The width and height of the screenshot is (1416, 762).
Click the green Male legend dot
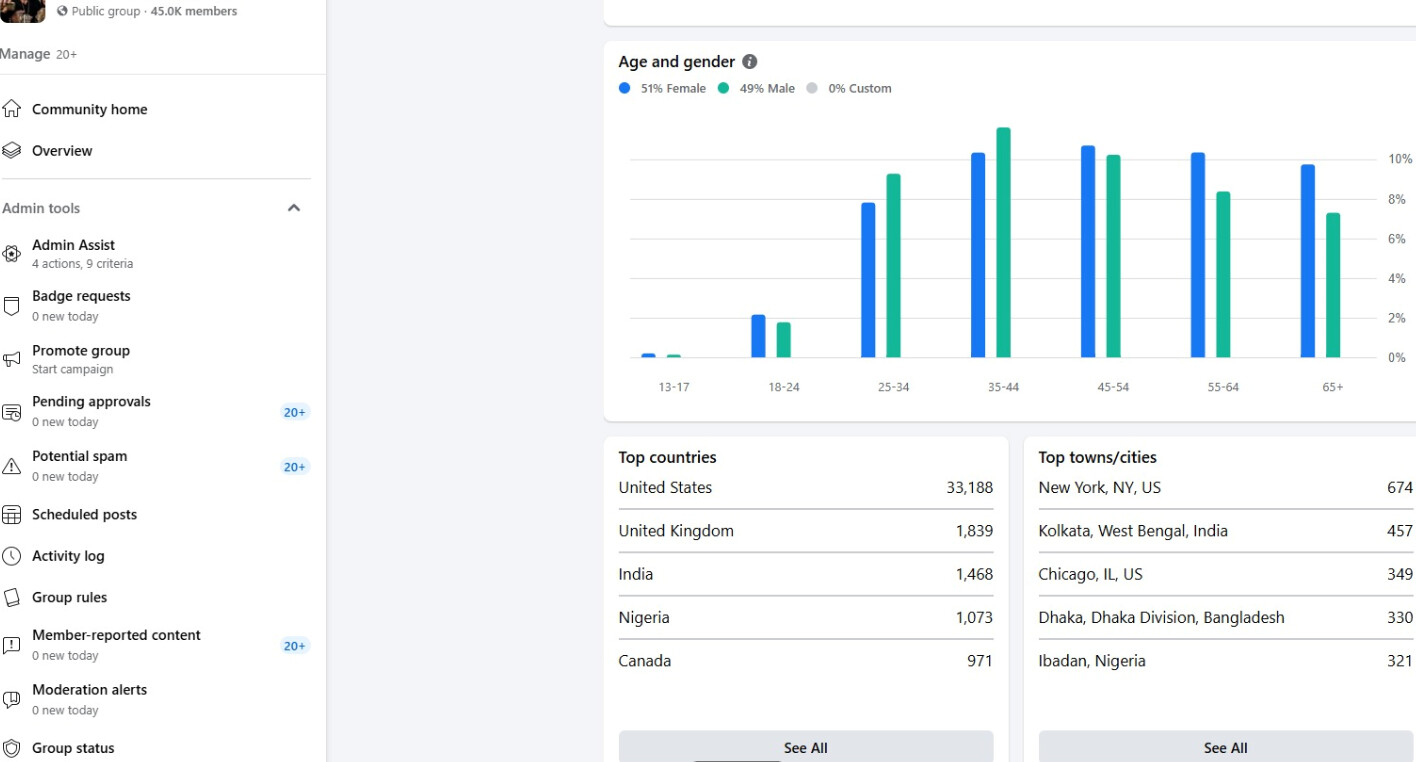coord(723,88)
